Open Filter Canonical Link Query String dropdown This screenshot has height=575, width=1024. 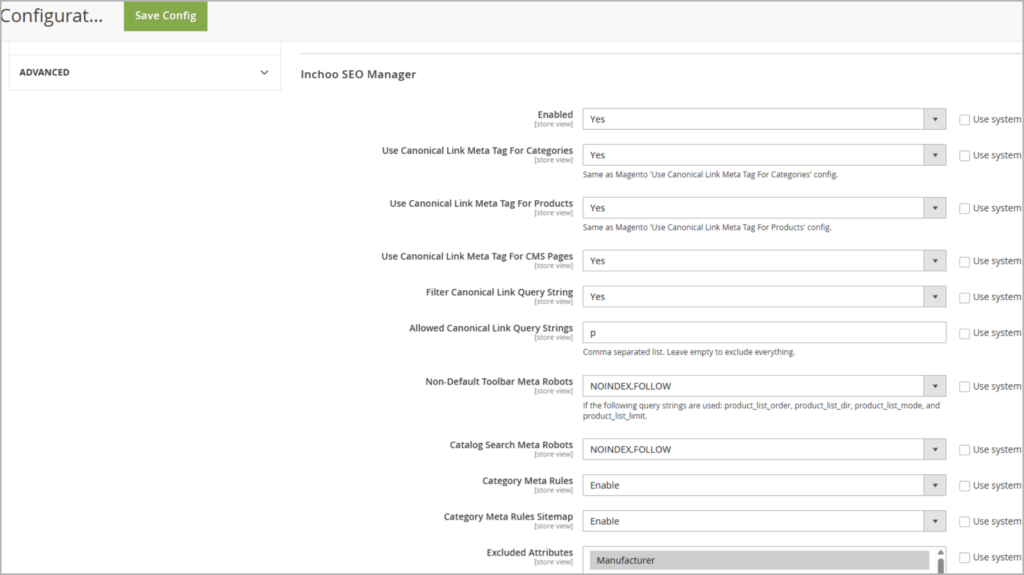pyautogui.click(x=764, y=297)
